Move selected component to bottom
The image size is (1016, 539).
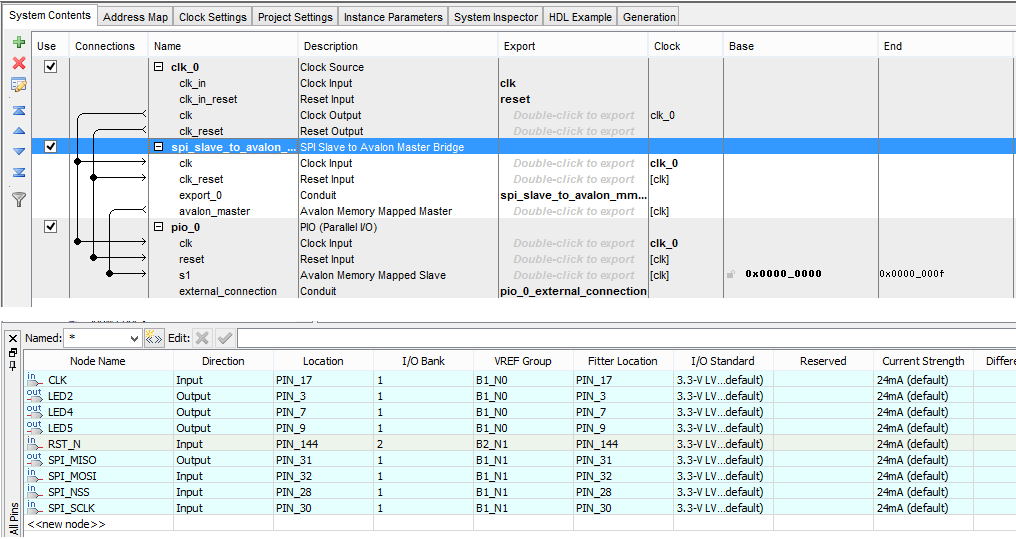coord(18,173)
